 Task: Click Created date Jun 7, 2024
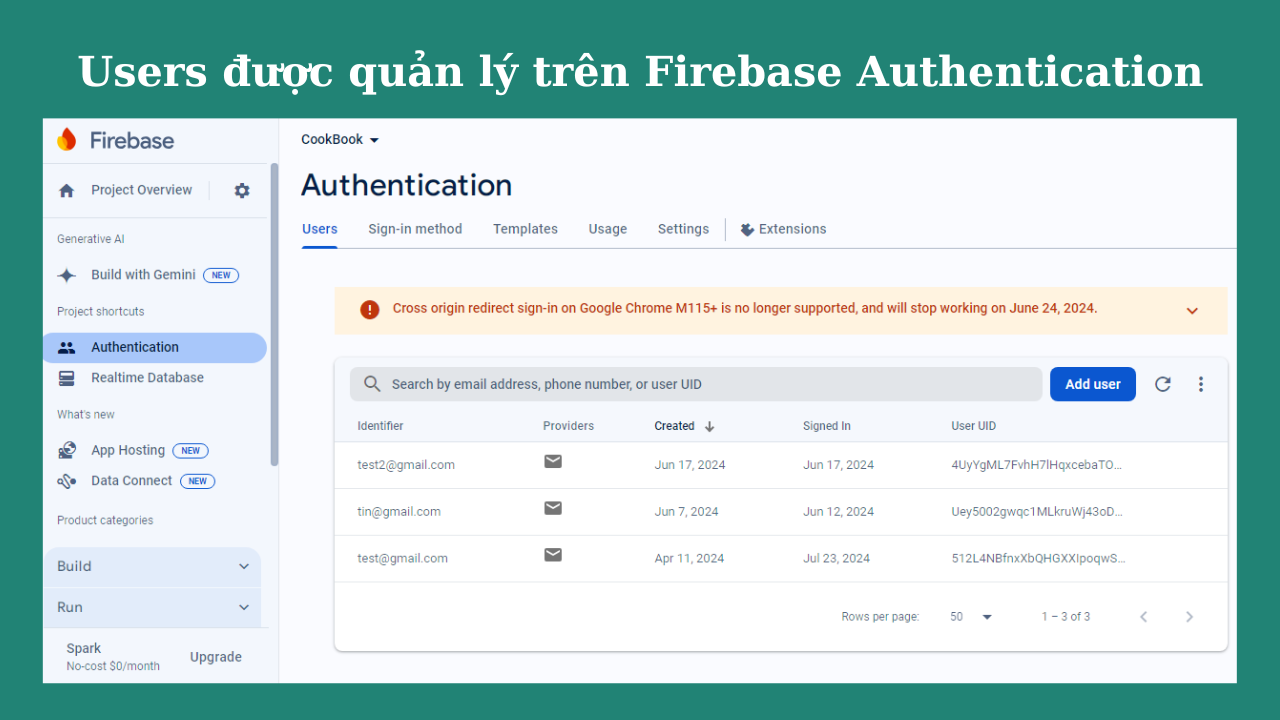coord(686,512)
